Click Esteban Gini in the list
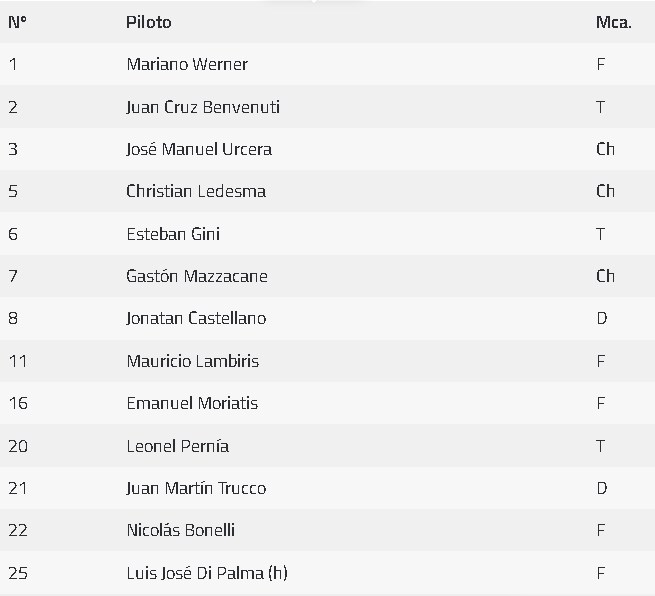Viewport: 655px width, 596px height. pyautogui.click(x=173, y=234)
